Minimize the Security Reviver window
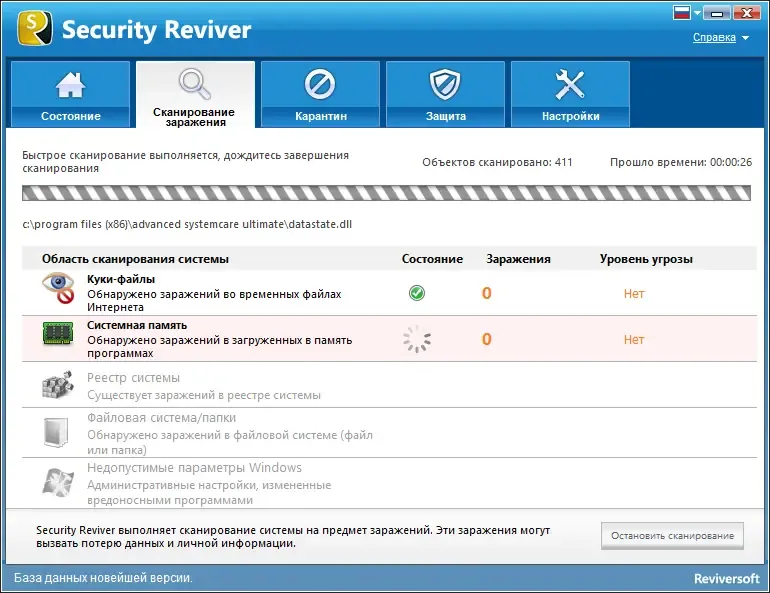This screenshot has height=593, width=770. [x=716, y=13]
